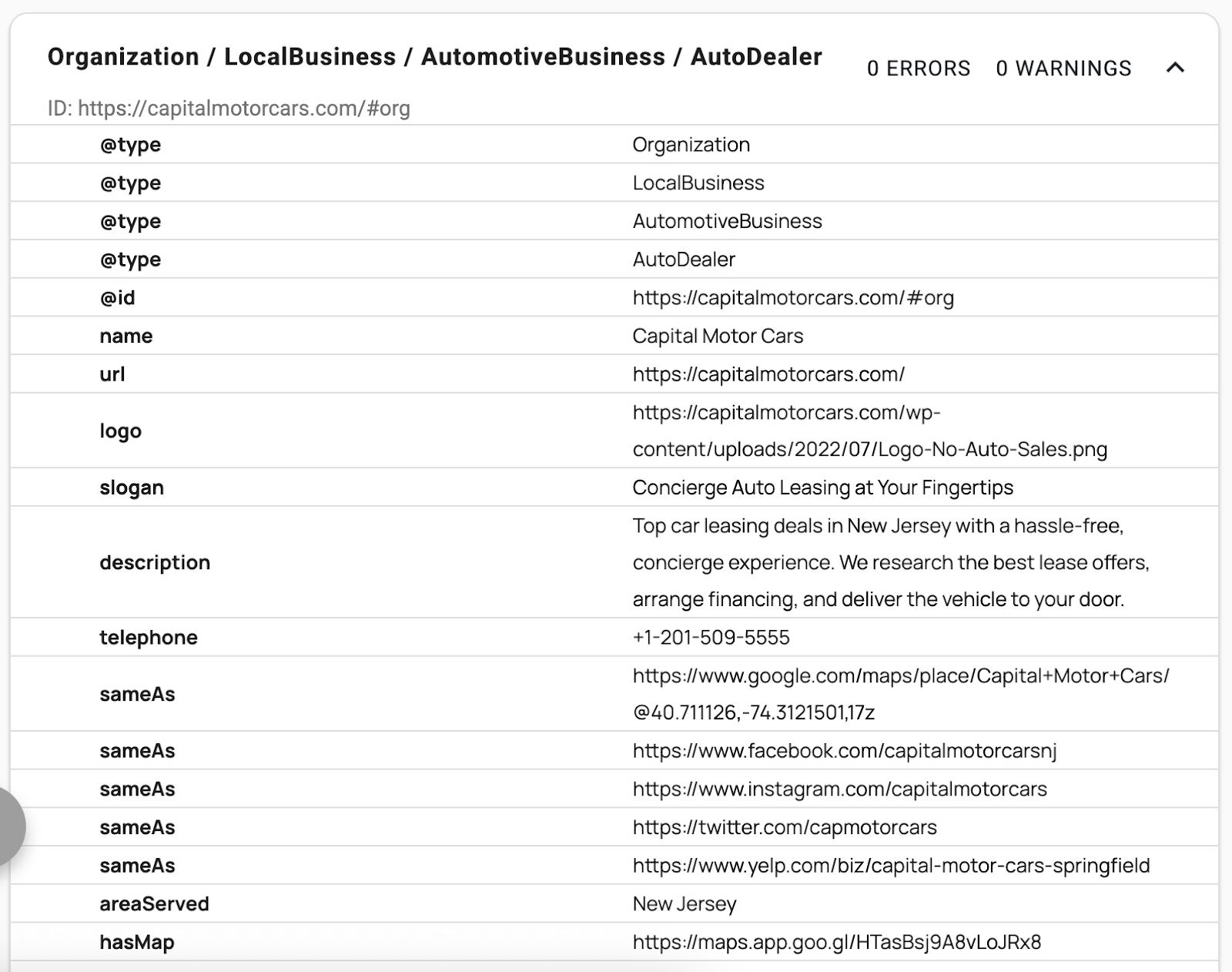This screenshot has height=972, width=1232.
Task: Select the @id value URL
Action: (x=792, y=298)
